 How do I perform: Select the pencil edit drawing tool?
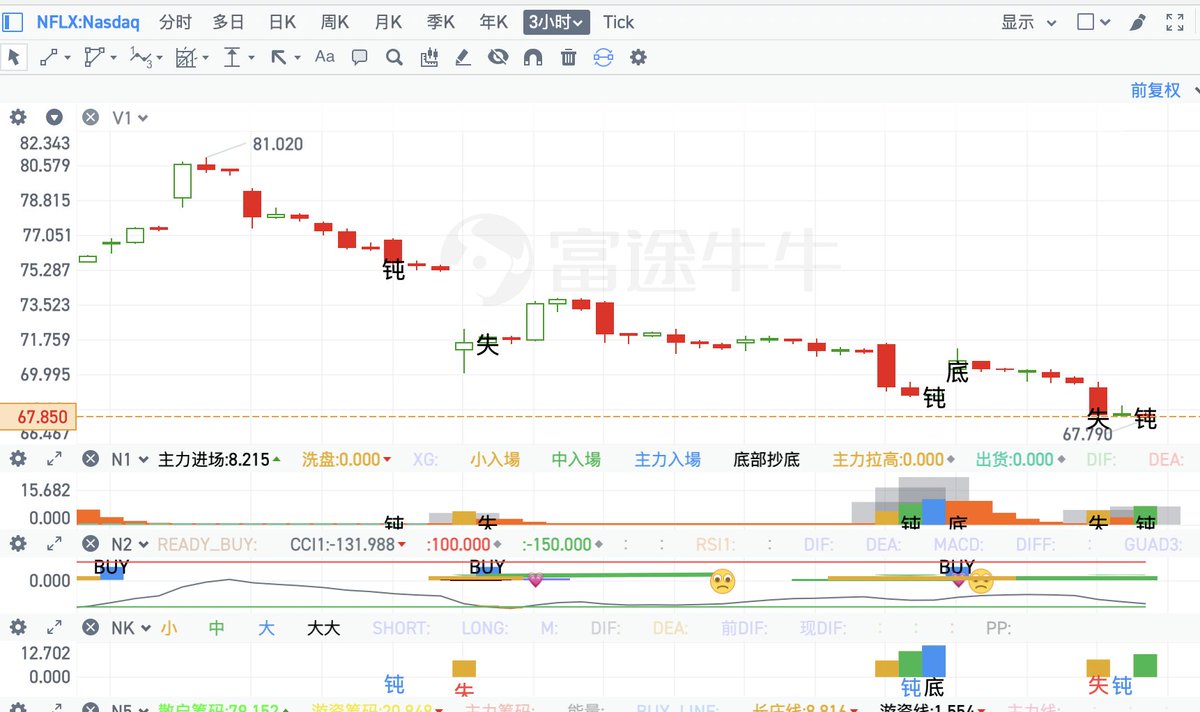(463, 57)
